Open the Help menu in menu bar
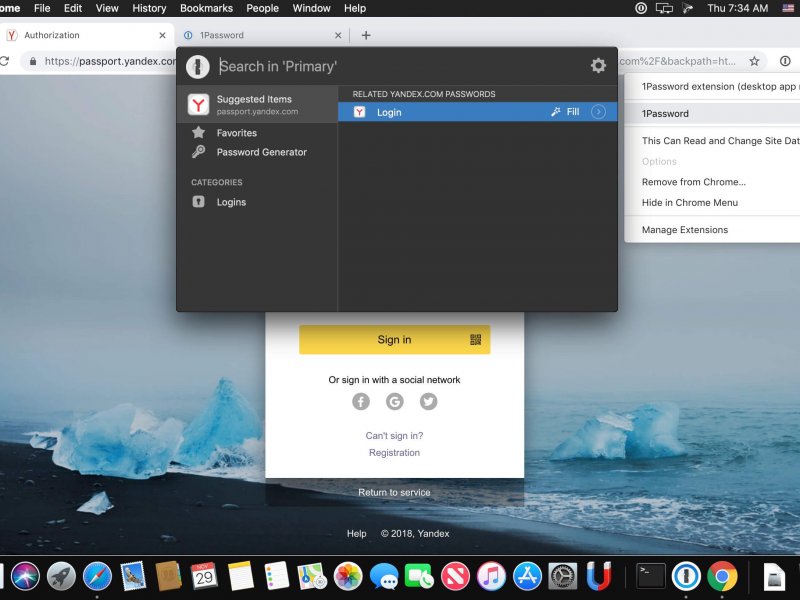 (355, 8)
